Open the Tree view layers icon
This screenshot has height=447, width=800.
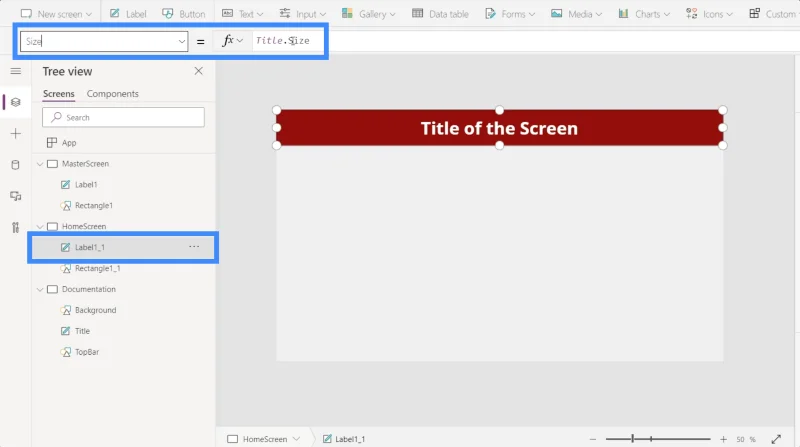tap(15, 102)
